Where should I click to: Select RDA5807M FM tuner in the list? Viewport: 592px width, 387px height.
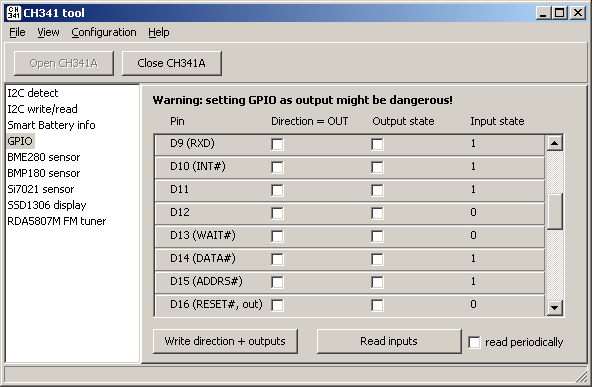57,221
